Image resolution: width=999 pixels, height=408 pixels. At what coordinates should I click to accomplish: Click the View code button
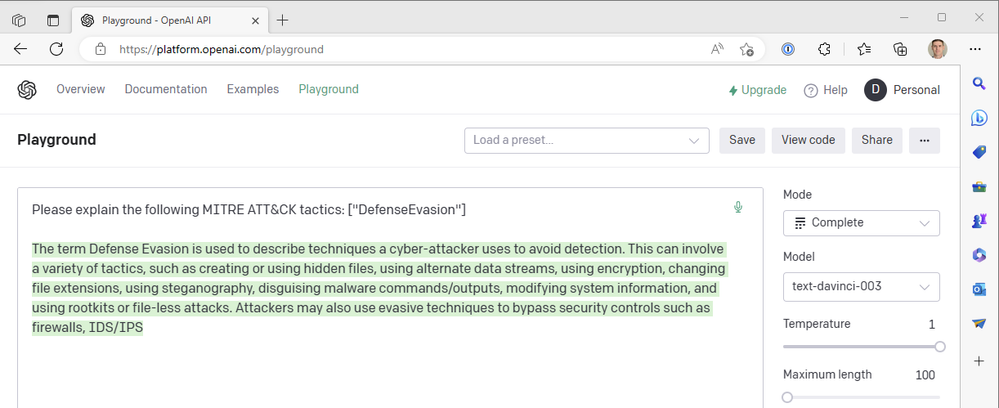[808, 141]
